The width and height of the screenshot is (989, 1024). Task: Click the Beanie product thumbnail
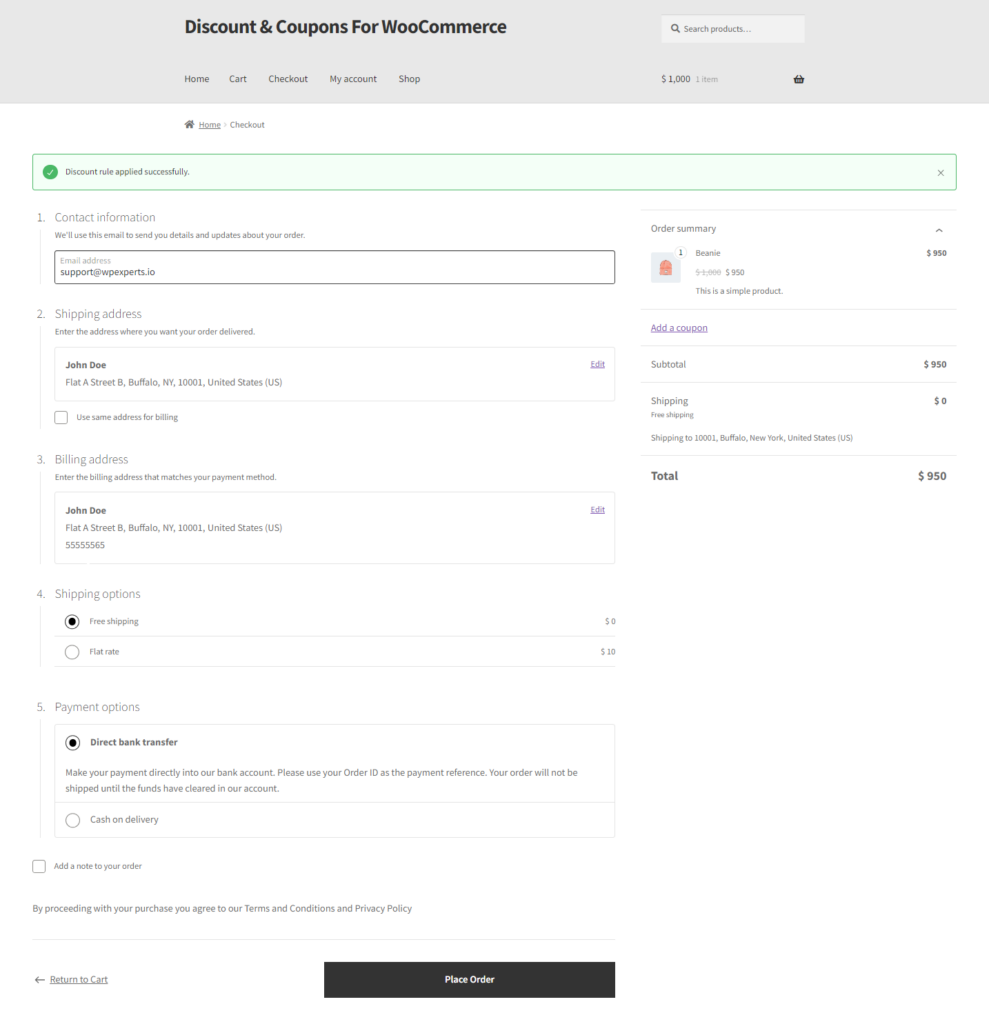pos(666,267)
